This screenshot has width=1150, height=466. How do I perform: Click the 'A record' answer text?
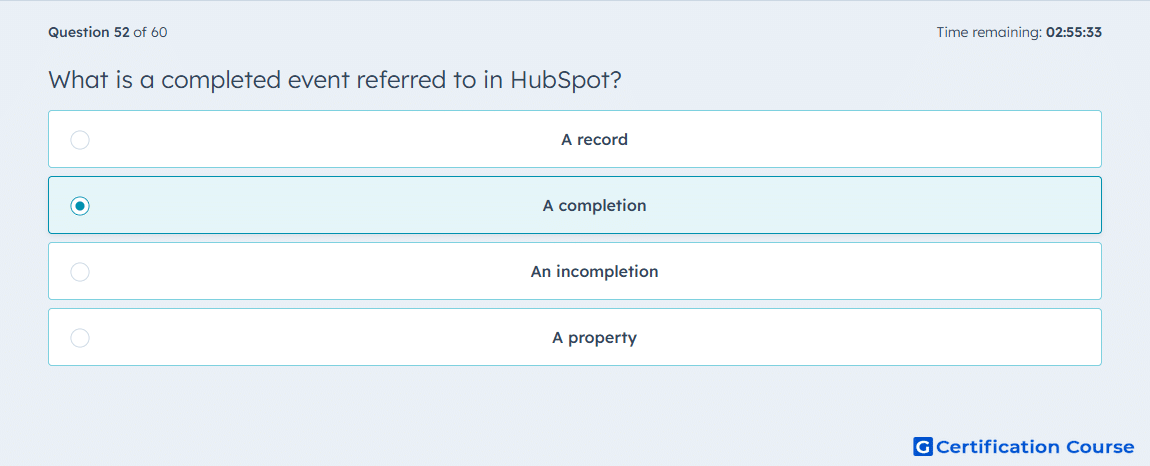pyautogui.click(x=594, y=139)
